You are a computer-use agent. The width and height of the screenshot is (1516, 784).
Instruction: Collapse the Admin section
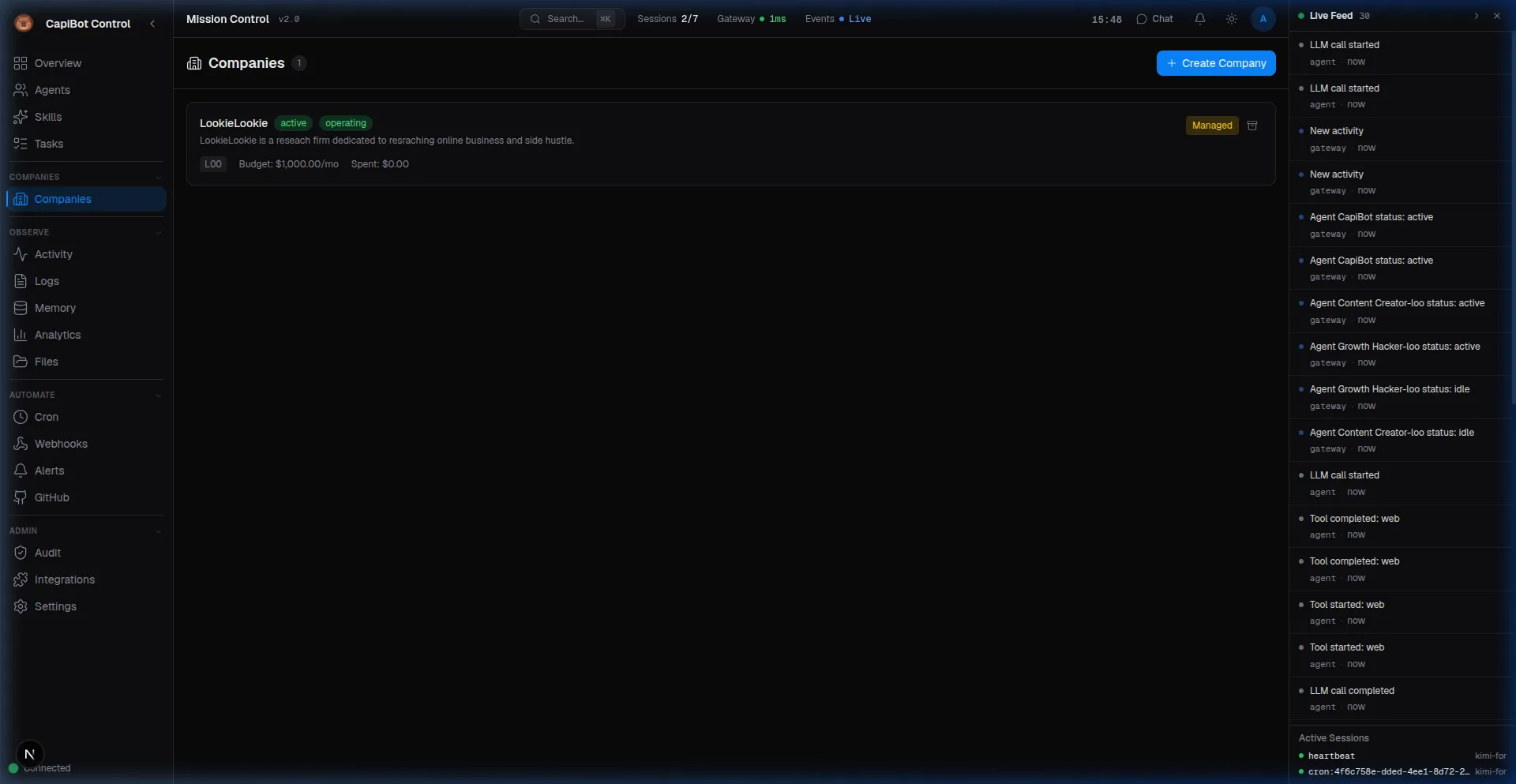coord(158,531)
